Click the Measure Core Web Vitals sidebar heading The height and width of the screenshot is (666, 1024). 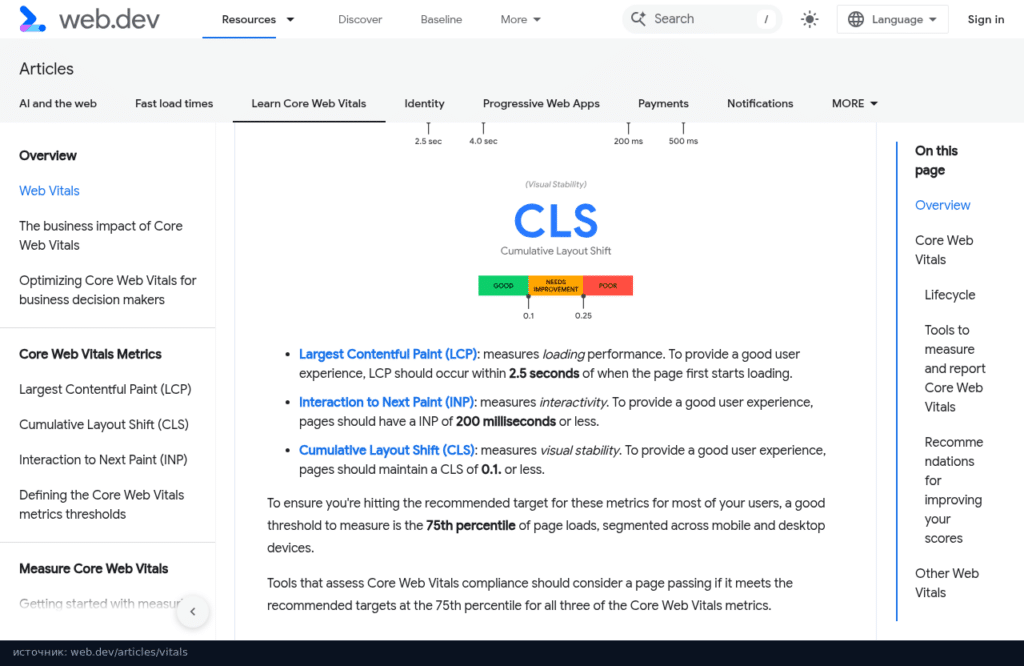click(x=93, y=569)
